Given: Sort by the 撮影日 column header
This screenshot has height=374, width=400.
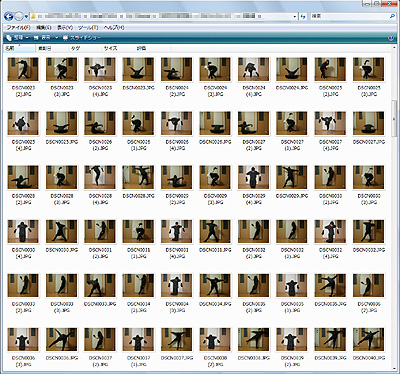Looking at the screenshot, I should point(52,49).
